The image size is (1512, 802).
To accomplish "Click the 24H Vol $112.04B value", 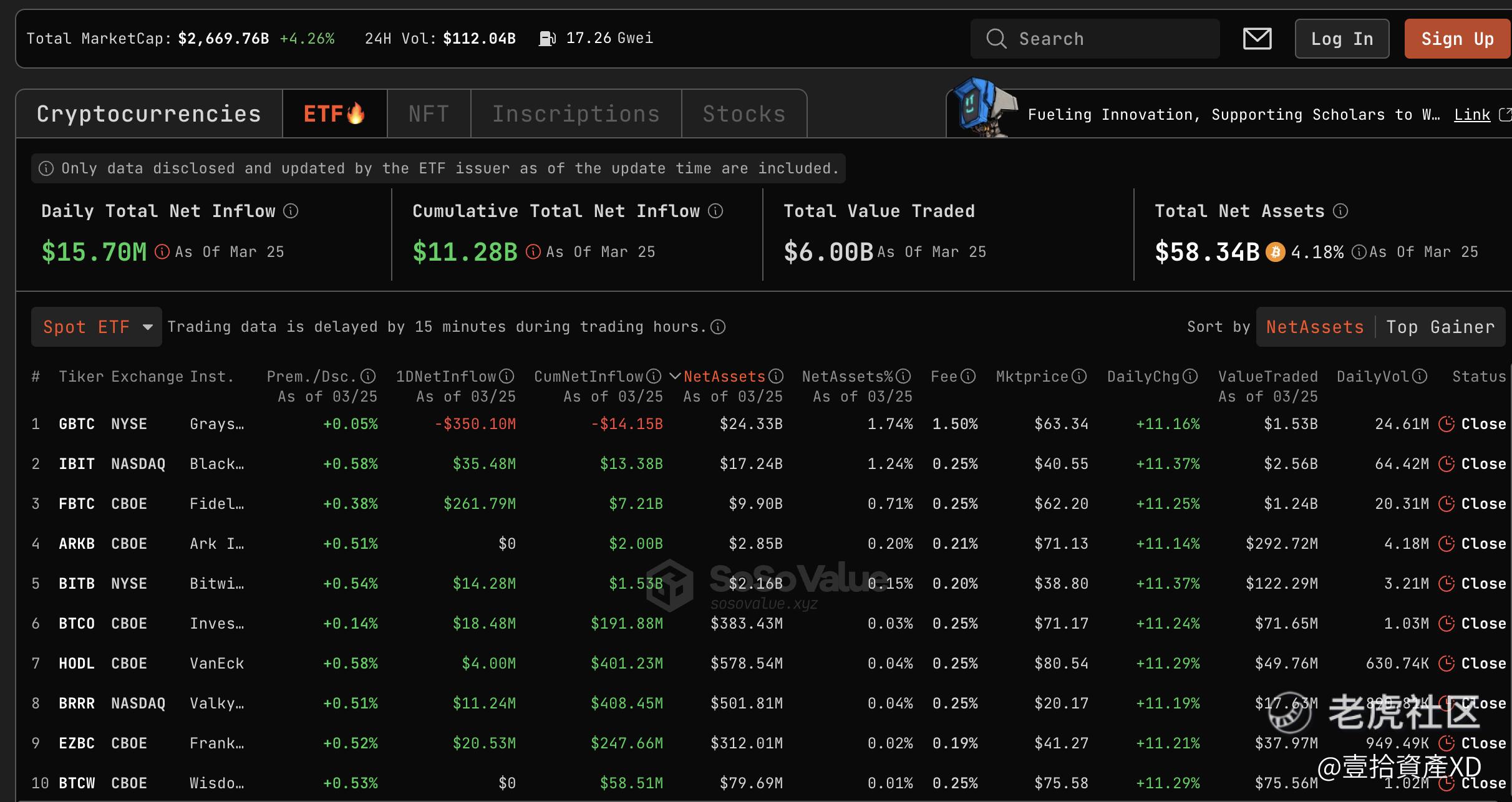I will pyautogui.click(x=479, y=39).
